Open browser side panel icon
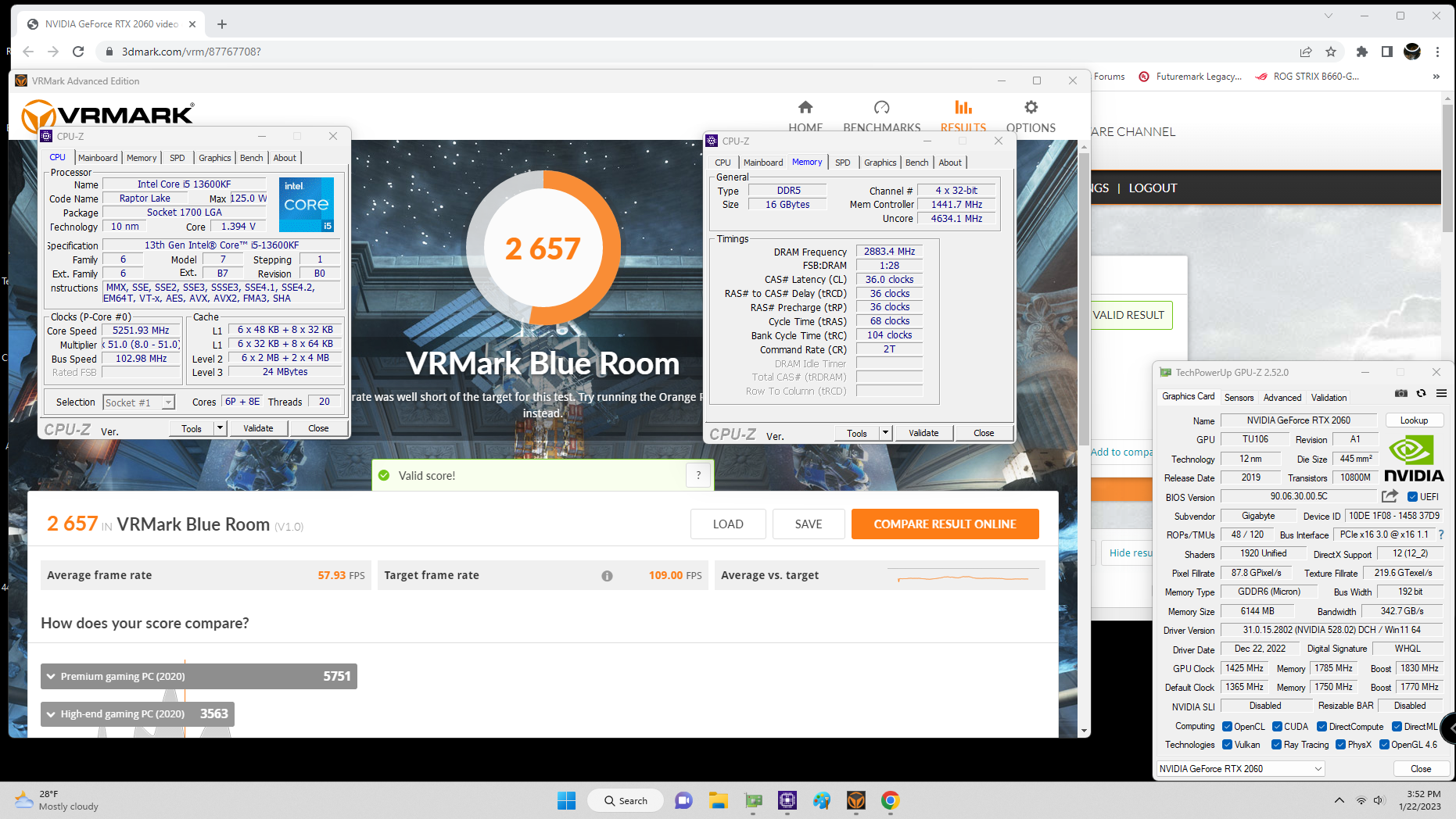The image size is (1456, 819). click(x=1387, y=52)
